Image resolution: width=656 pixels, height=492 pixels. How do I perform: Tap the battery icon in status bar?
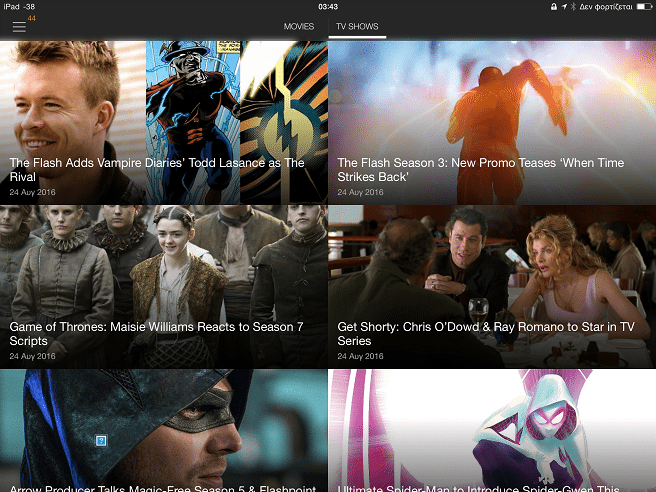(x=644, y=6)
